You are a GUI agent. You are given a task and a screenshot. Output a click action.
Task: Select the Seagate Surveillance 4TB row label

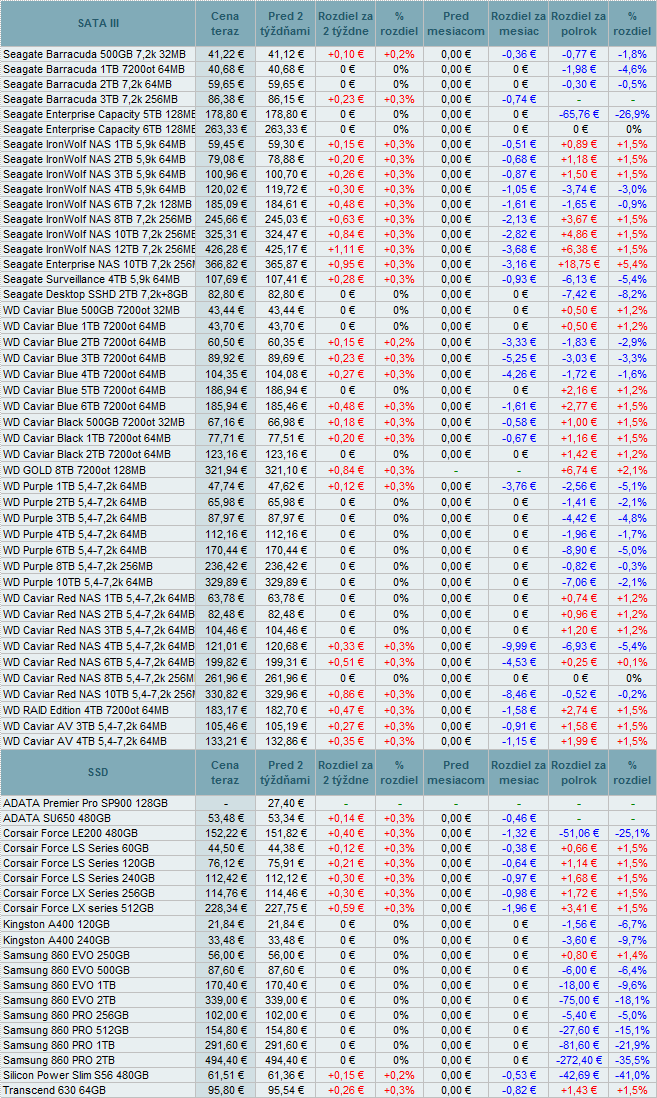point(91,278)
